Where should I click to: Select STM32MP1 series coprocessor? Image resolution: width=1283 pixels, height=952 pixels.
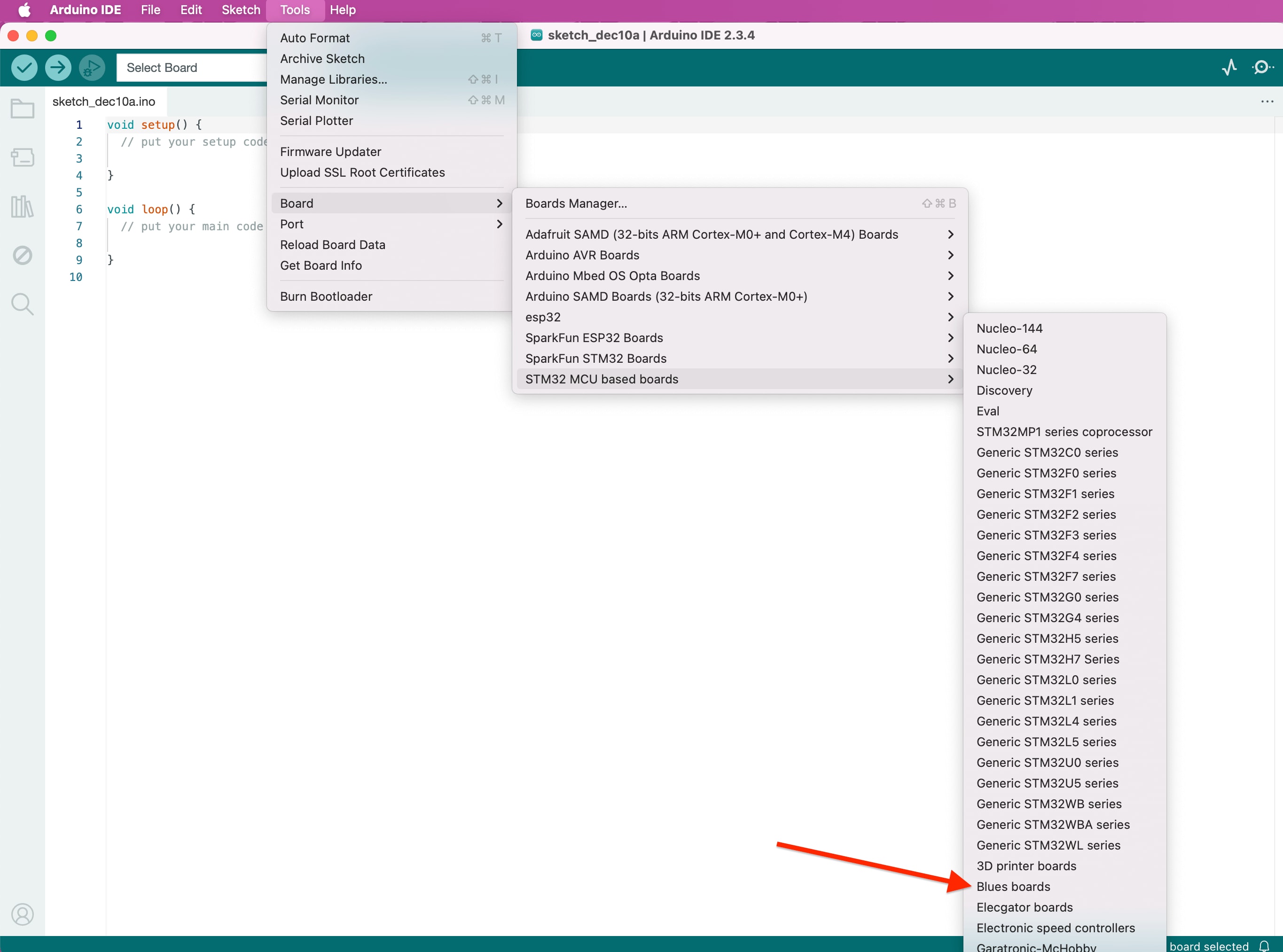coord(1064,432)
